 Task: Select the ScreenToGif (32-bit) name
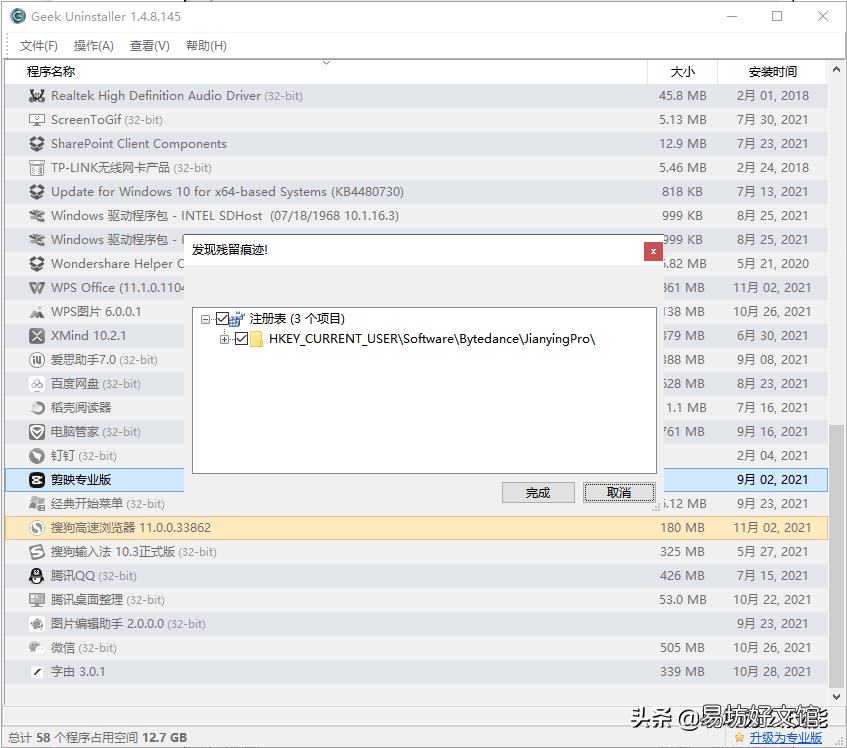click(106, 120)
